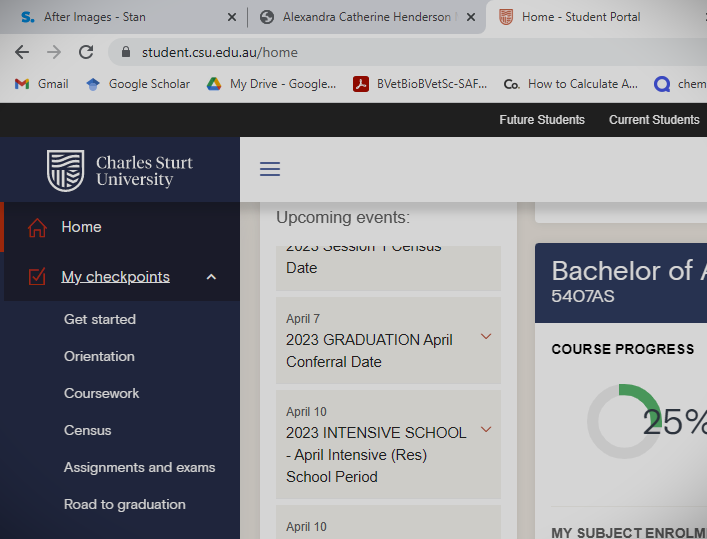Click the 2023 GRADUATION April Conferral Date event
The height and width of the screenshot is (539, 707).
(x=388, y=341)
